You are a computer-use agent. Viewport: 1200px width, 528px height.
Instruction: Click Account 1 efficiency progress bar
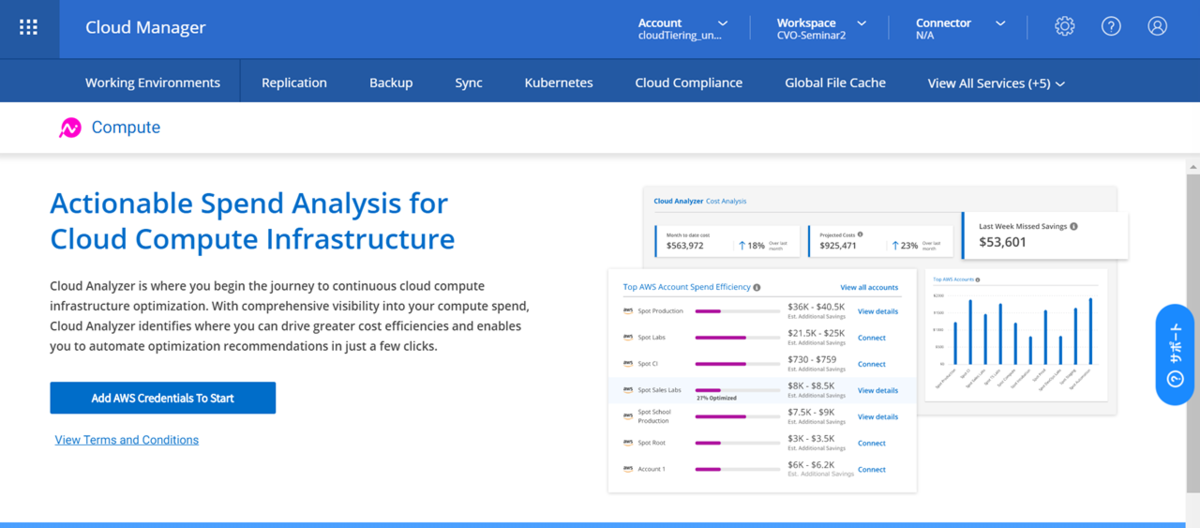pyautogui.click(x=738, y=469)
